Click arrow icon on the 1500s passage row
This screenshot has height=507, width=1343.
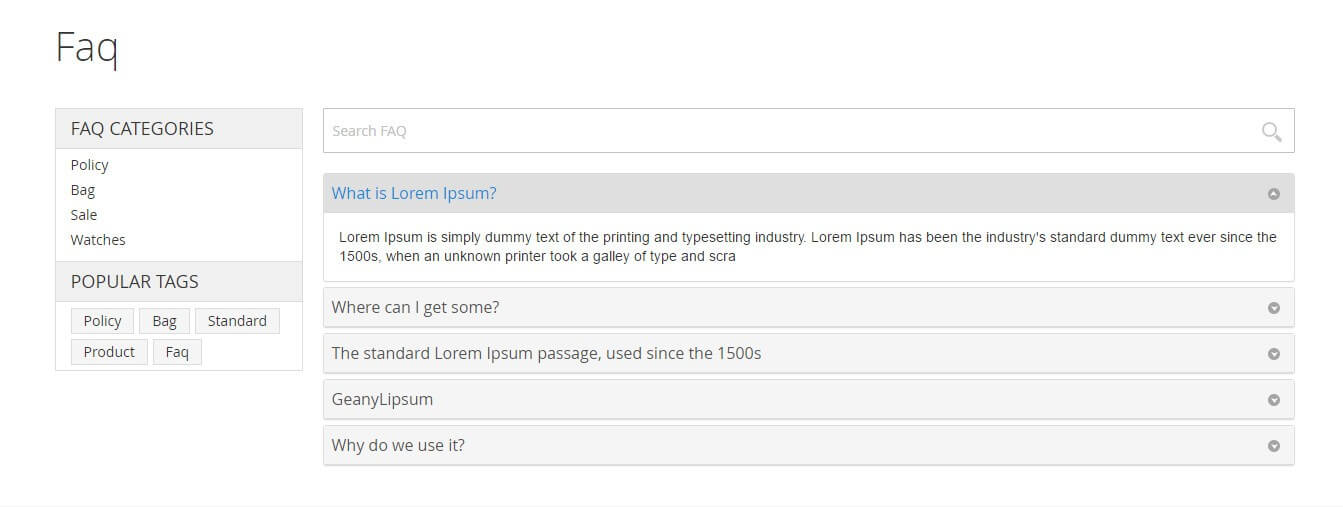1273,354
